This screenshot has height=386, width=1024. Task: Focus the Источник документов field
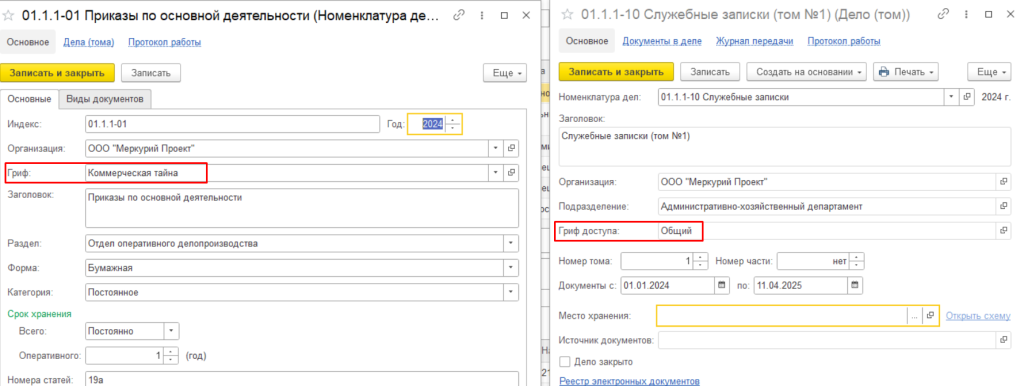coord(827,340)
